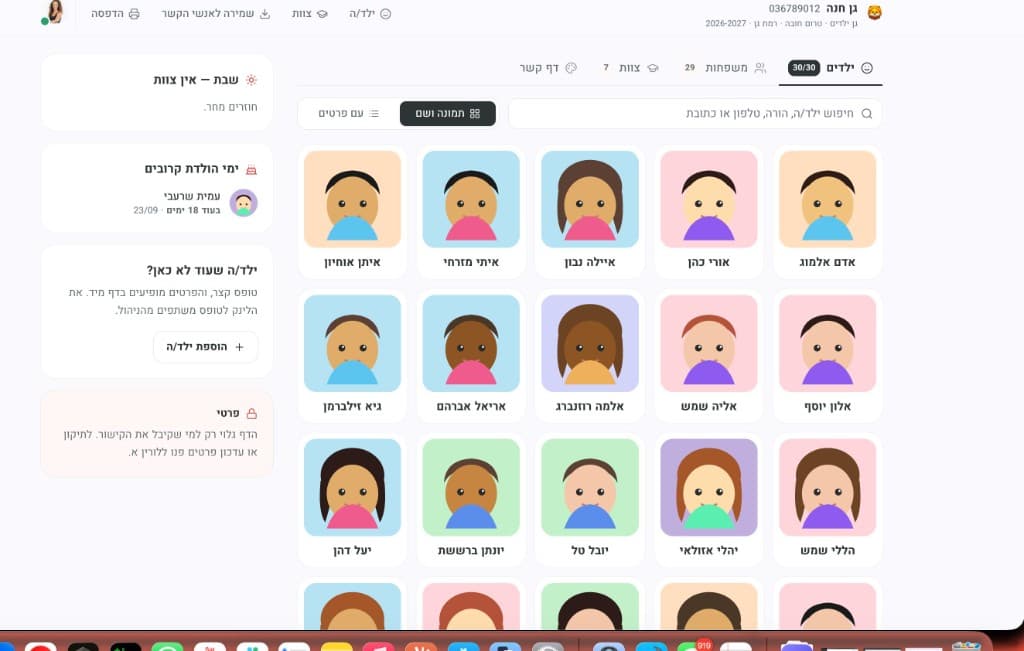Click the sun icon beside שבת
1024x651 pixels.
pyautogui.click(x=251, y=80)
